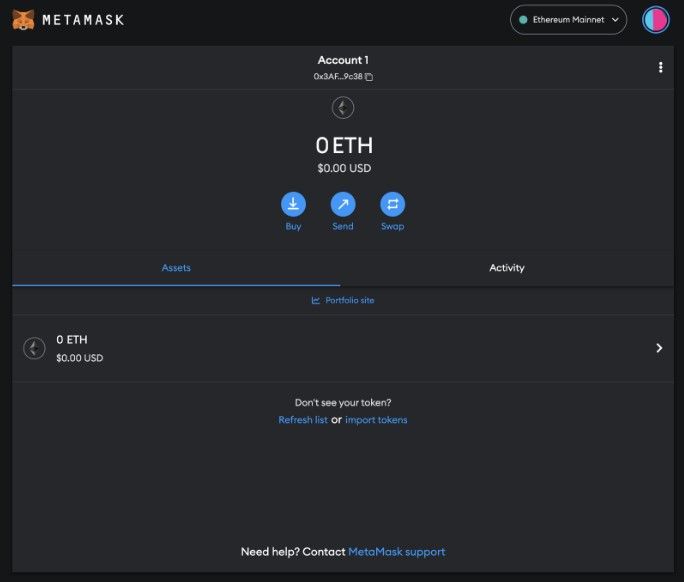Switch to the Assets tab
This screenshot has width=684, height=582.
(176, 268)
